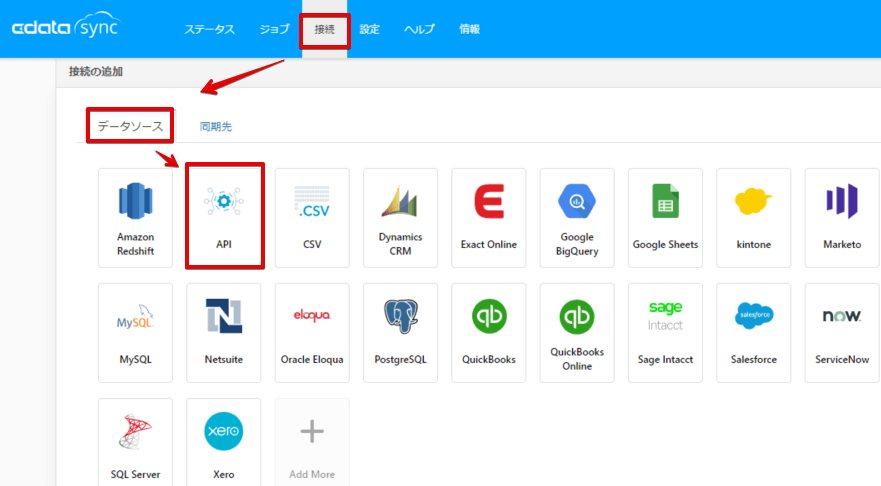This screenshot has height=486, width=881.
Task: Open the Exact Online connector
Action: coord(489,218)
